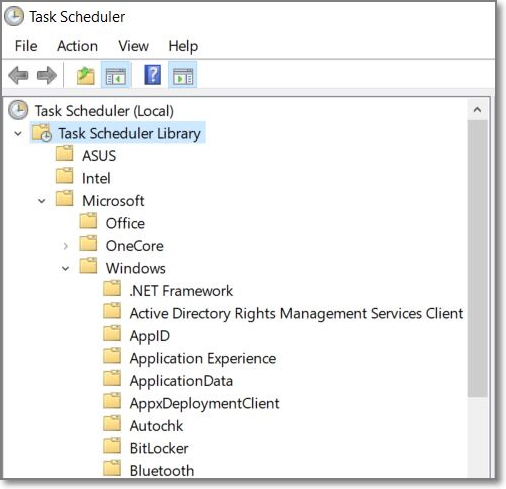The width and height of the screenshot is (506, 489).
Task: Collapse the Microsoft folder chevron
Action: [x=42, y=201]
